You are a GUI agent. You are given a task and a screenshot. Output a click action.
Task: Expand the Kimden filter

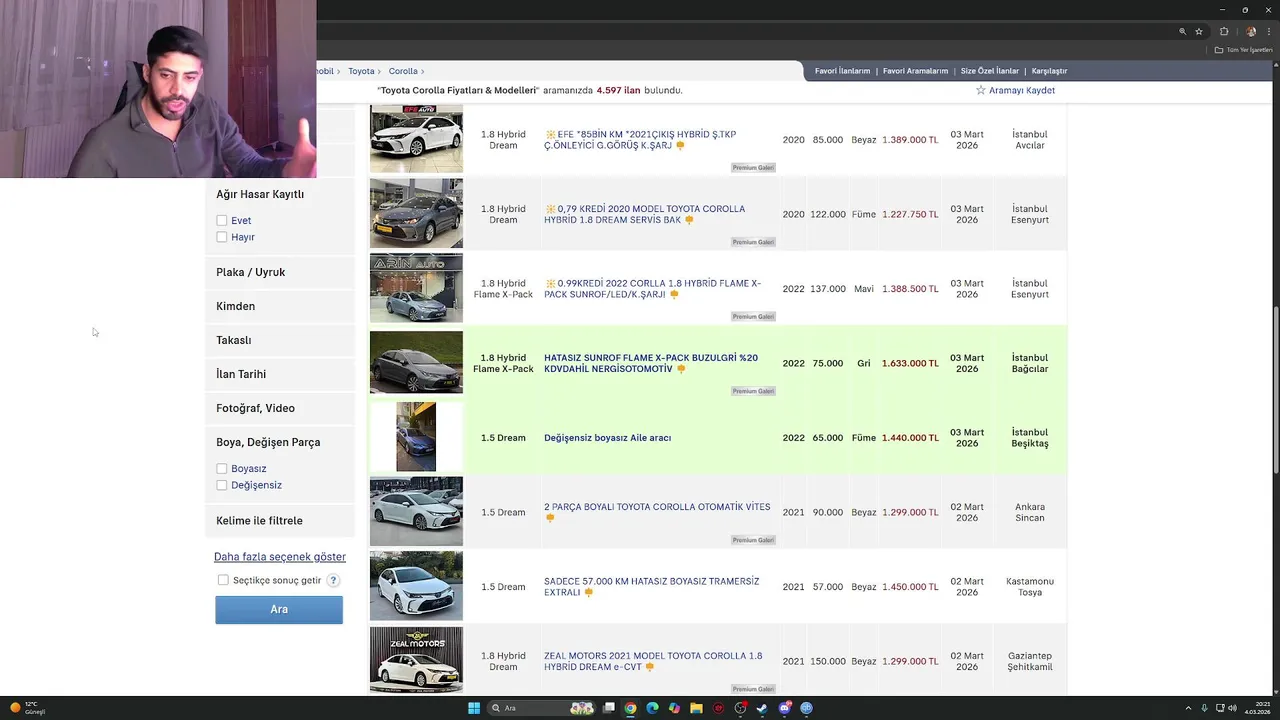tap(280, 306)
